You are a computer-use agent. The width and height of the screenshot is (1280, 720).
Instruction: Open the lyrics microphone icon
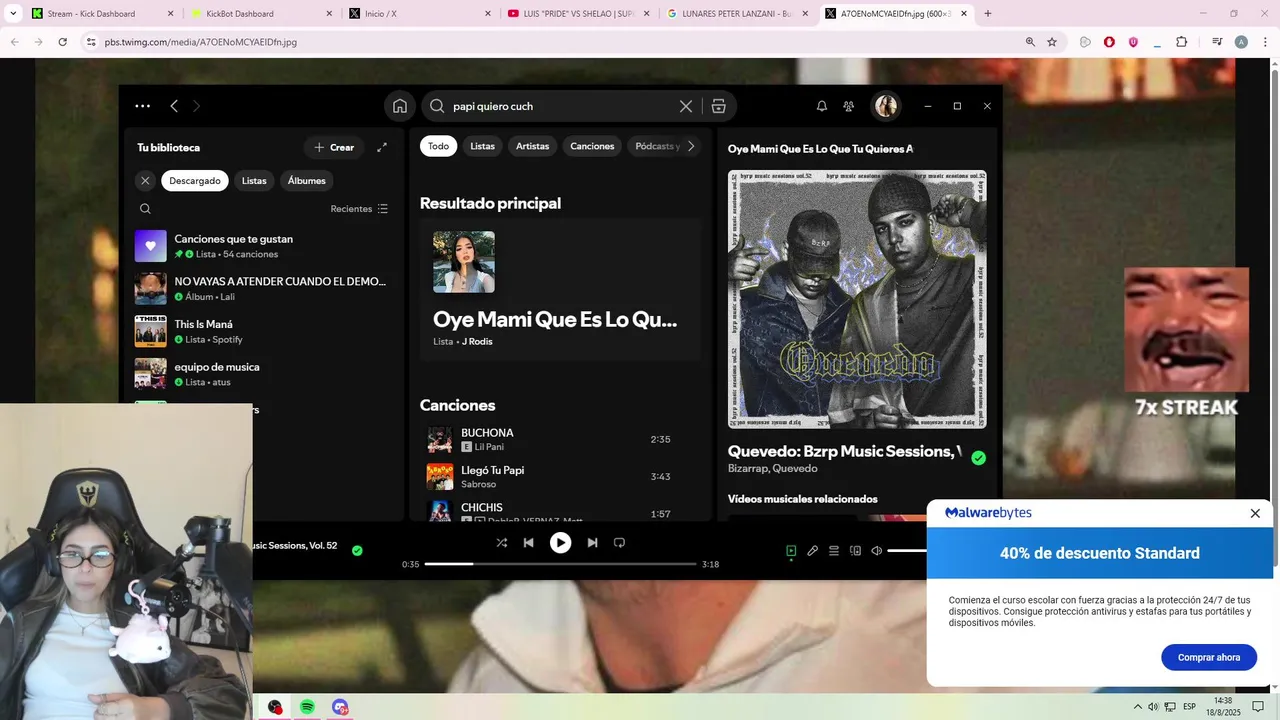(813, 551)
